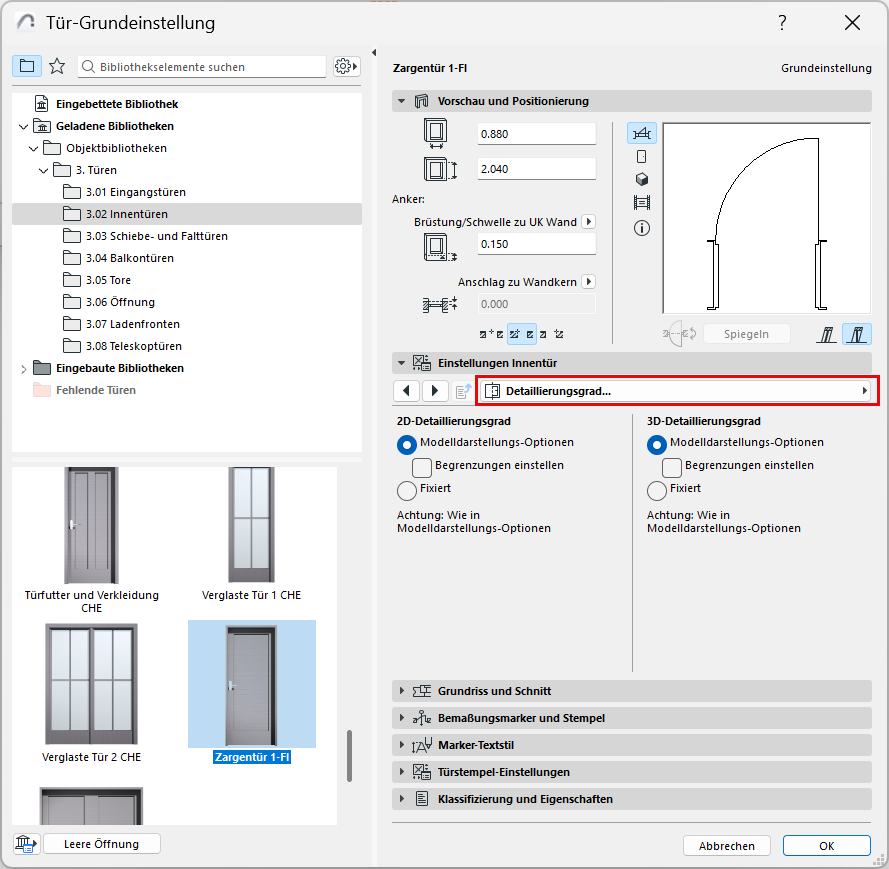The height and width of the screenshot is (869, 889).
Task: Select the 3D view preview icon
Action: tap(641, 179)
